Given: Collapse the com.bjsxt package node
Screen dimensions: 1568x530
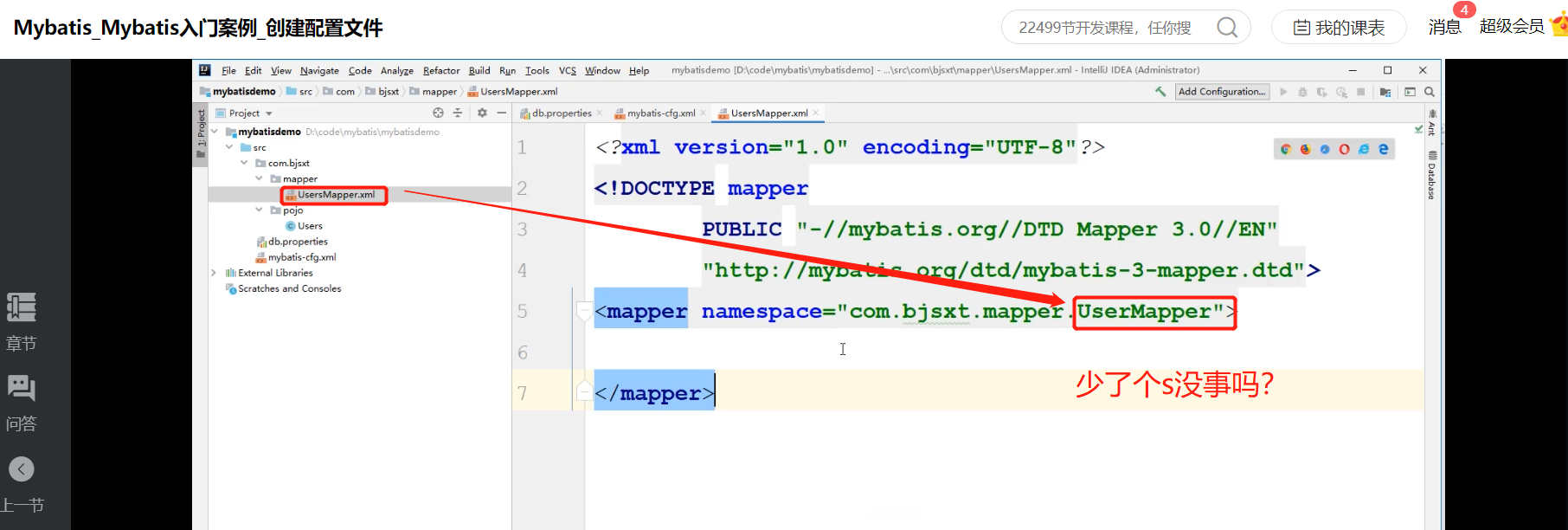Looking at the screenshot, I should click(x=244, y=163).
